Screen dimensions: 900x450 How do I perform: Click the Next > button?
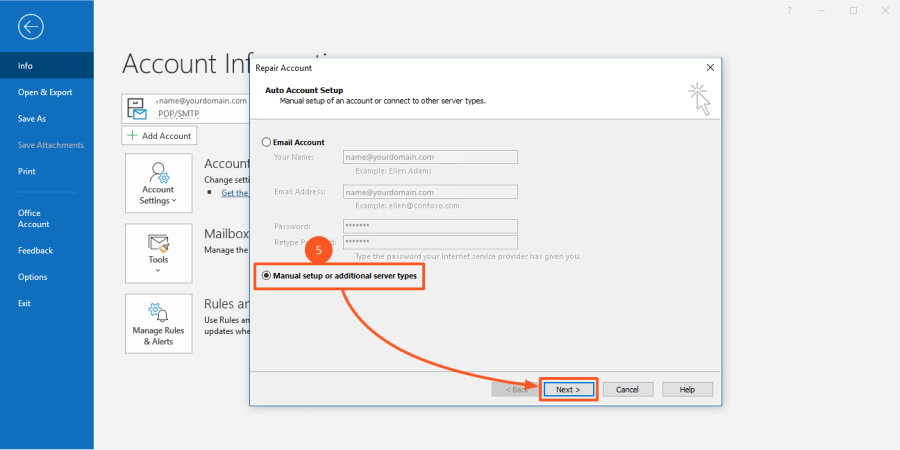[x=568, y=389]
